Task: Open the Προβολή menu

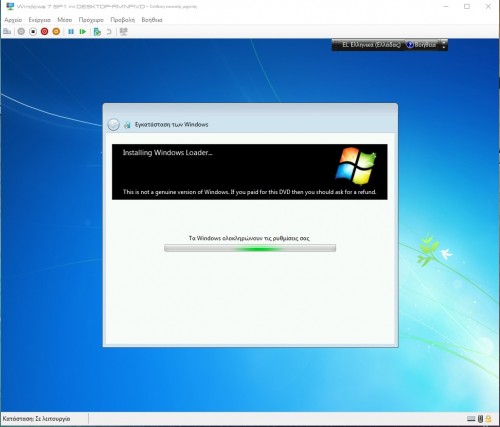Action: tap(122, 20)
